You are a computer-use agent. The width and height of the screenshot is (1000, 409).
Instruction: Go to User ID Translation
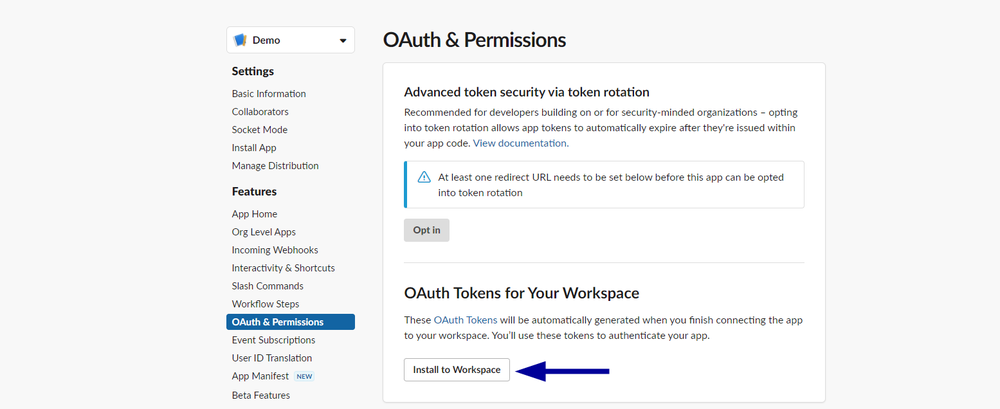coord(272,358)
